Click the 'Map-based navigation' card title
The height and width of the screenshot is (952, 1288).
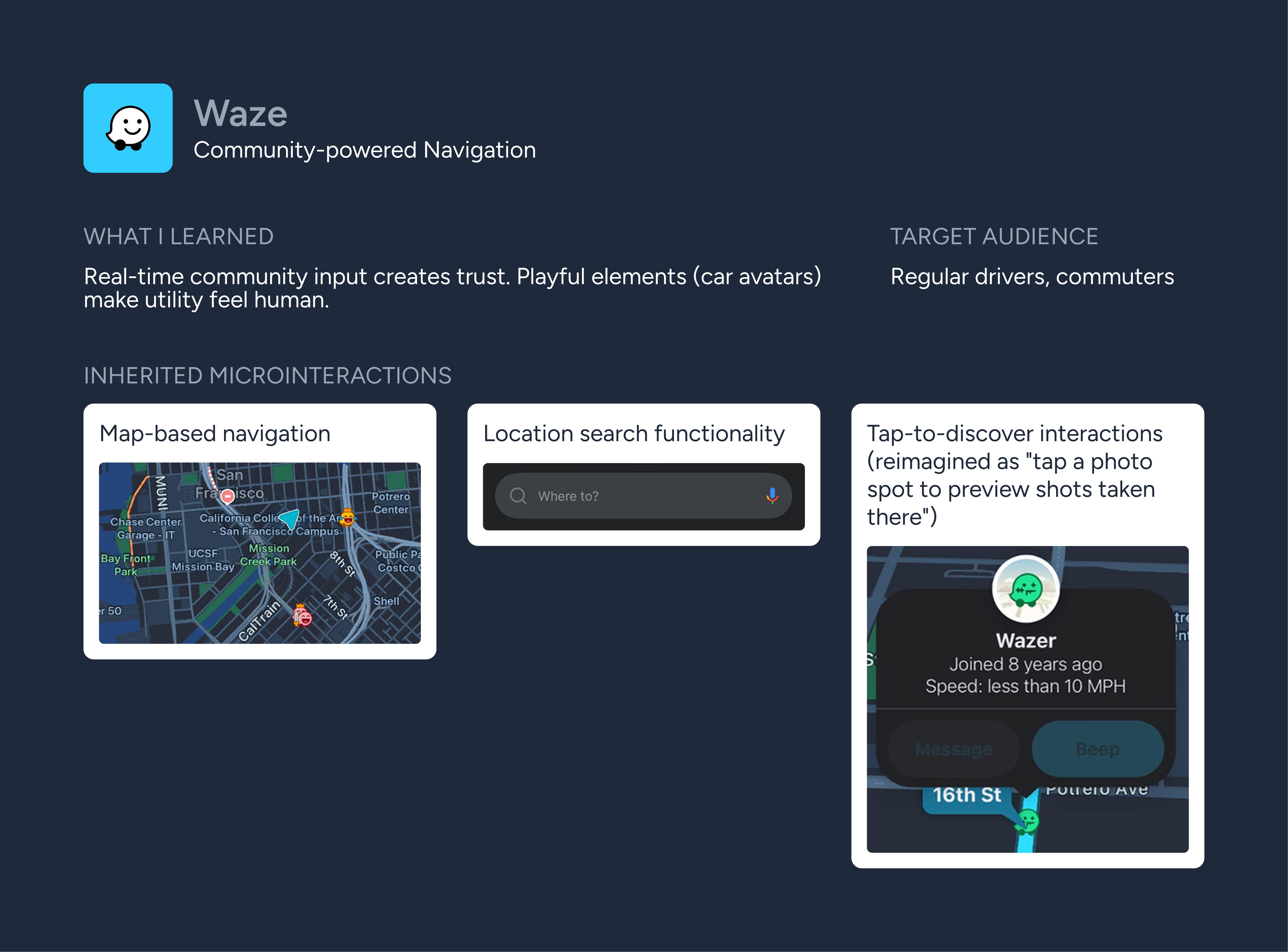(x=215, y=433)
